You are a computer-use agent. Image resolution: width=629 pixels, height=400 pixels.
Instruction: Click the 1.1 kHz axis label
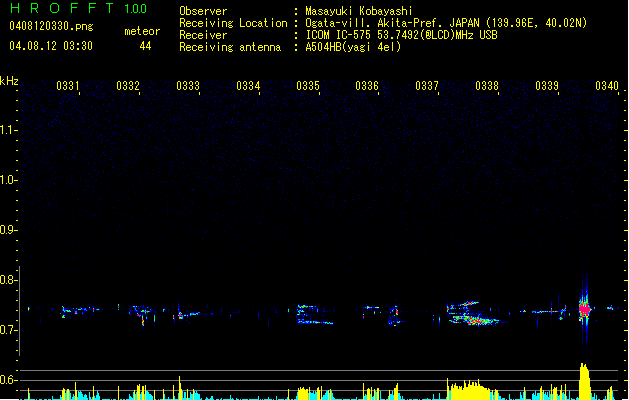click(8, 130)
